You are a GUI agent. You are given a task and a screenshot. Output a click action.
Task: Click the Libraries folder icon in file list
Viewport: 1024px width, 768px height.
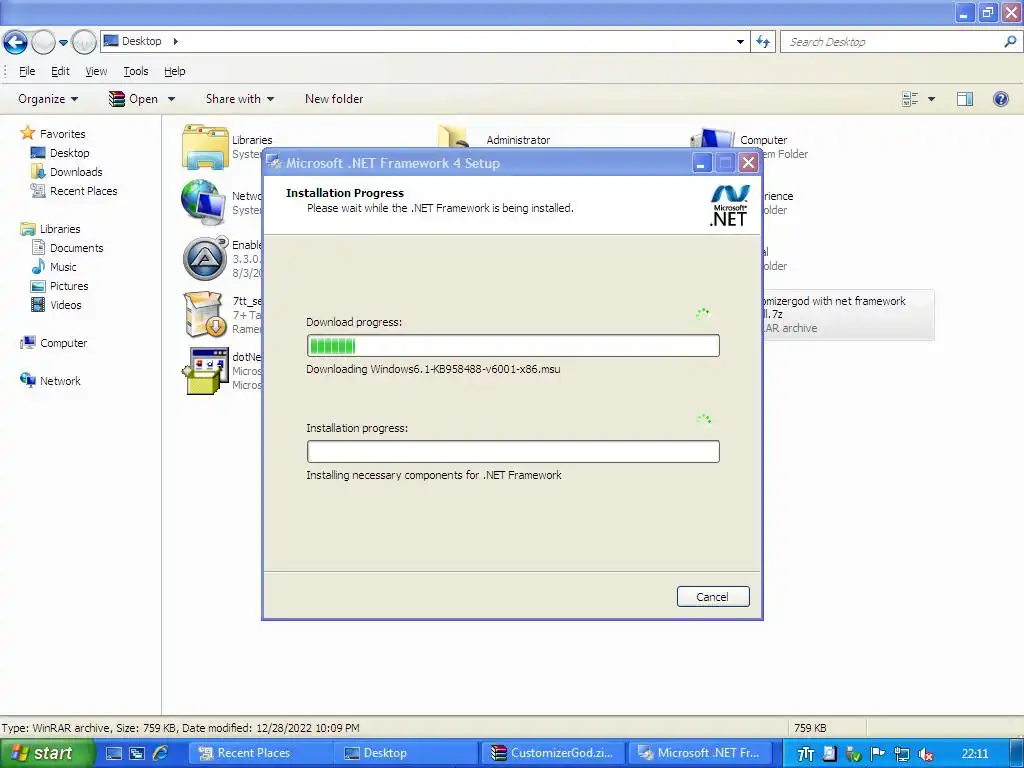pyautogui.click(x=205, y=147)
